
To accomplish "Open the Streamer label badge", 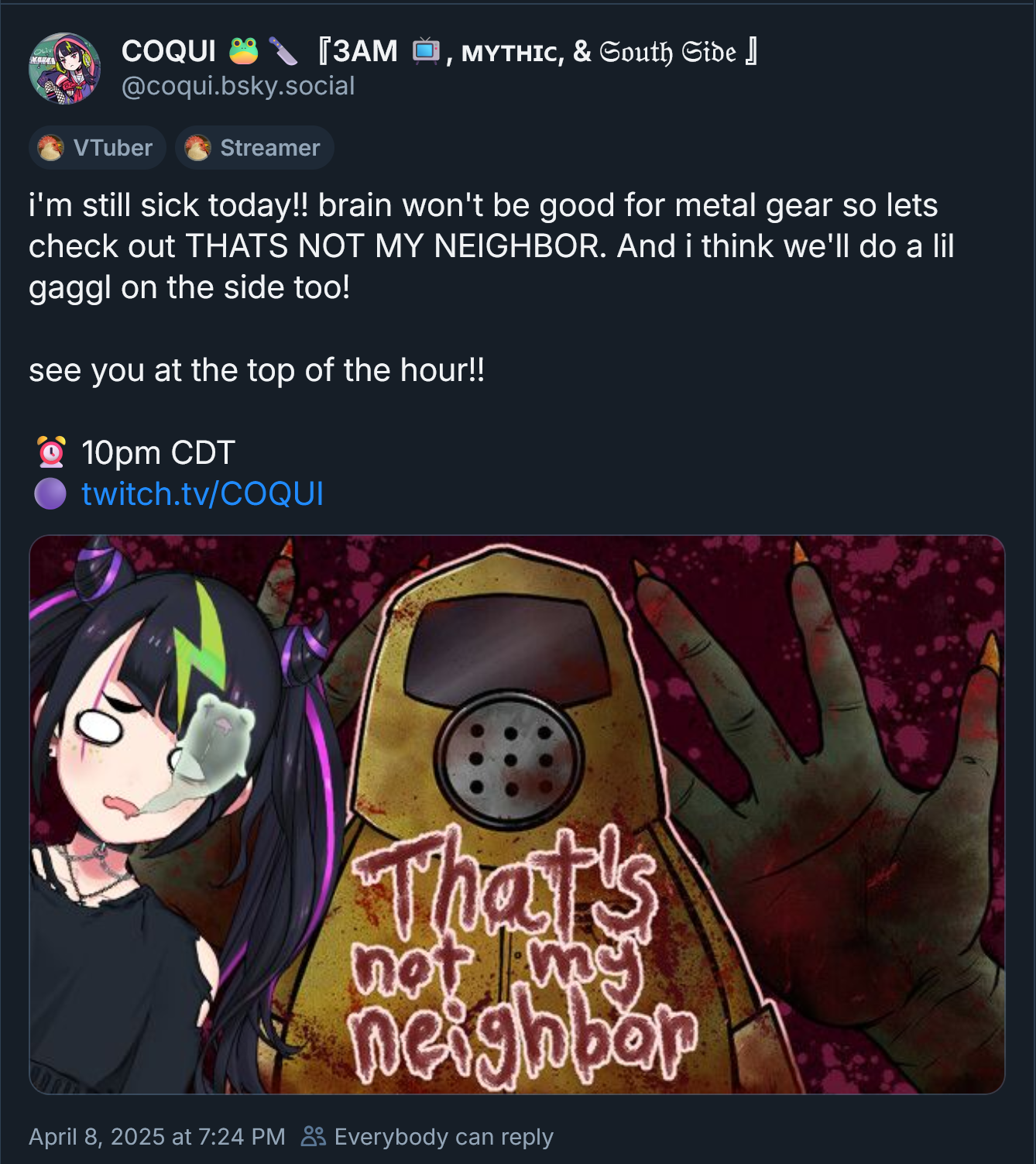I will 255,148.
